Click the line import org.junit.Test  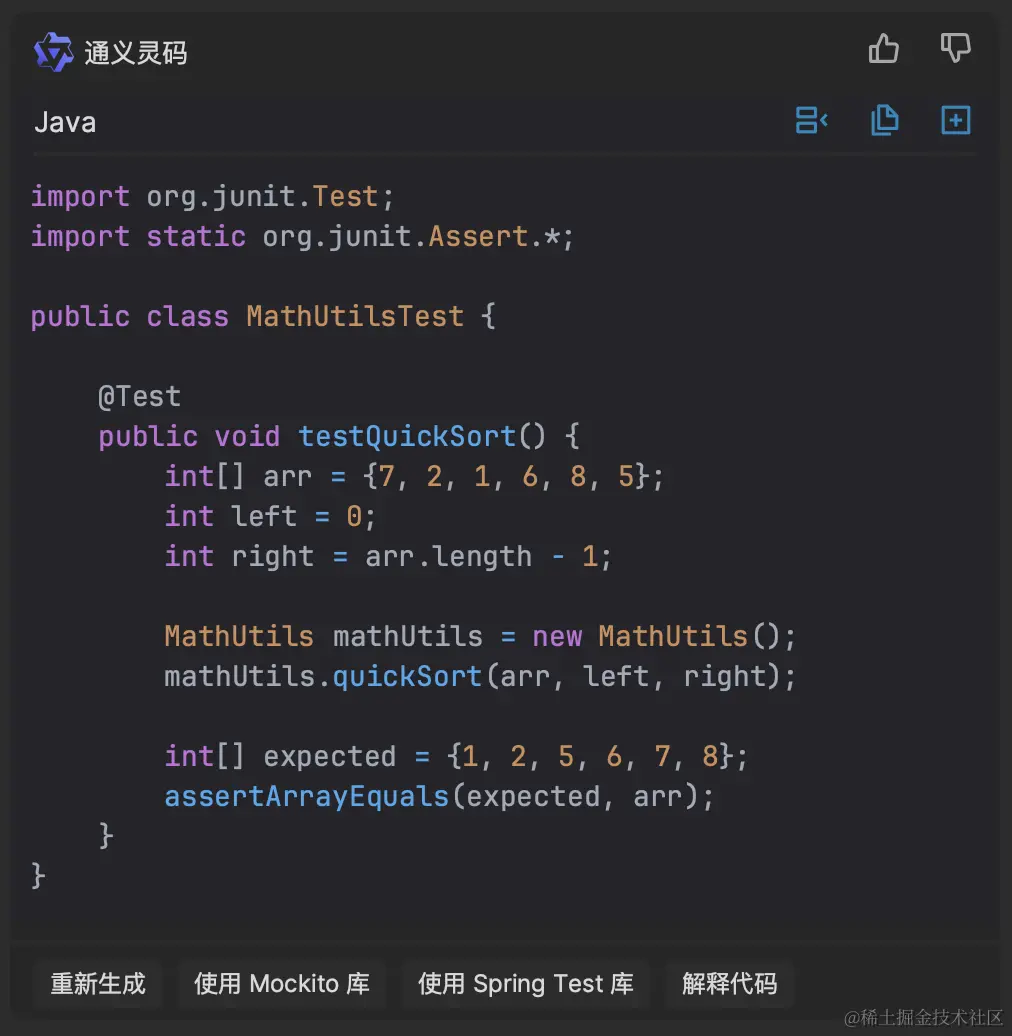(x=213, y=197)
